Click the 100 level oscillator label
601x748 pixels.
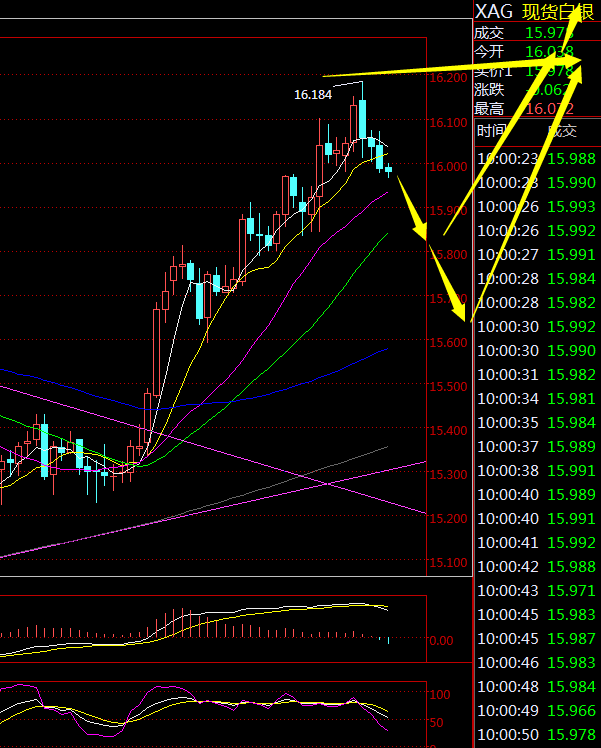(440, 695)
